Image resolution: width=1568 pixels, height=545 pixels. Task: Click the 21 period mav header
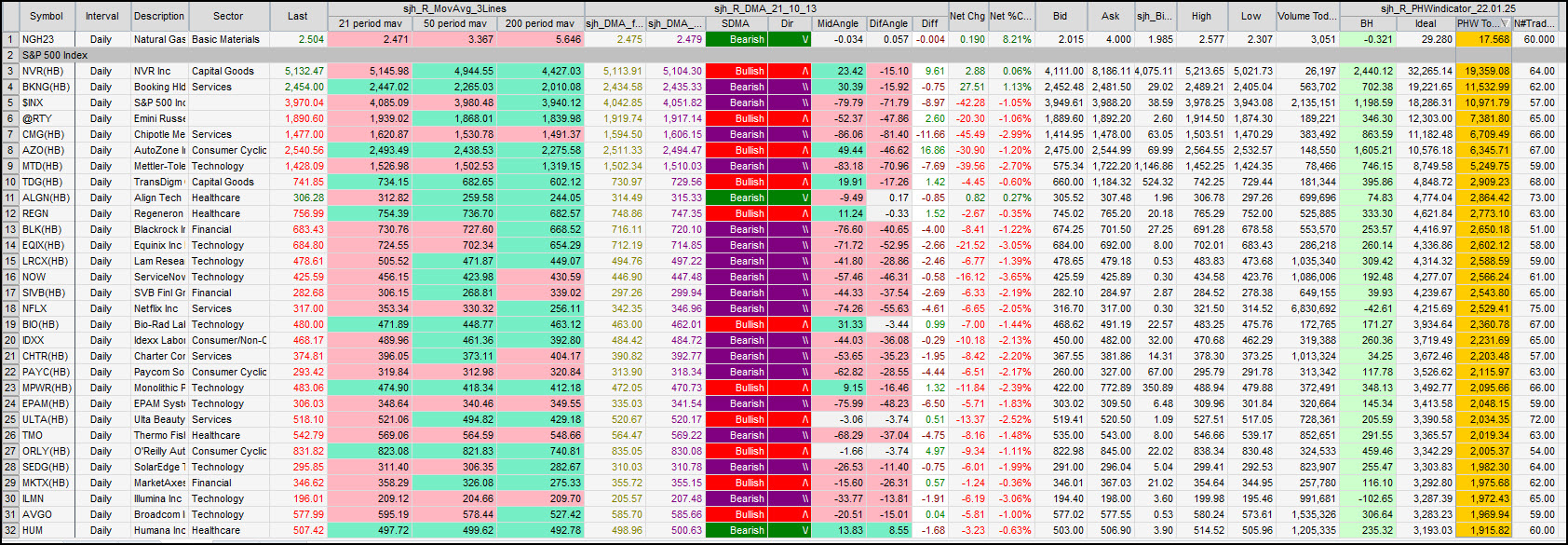370,23
